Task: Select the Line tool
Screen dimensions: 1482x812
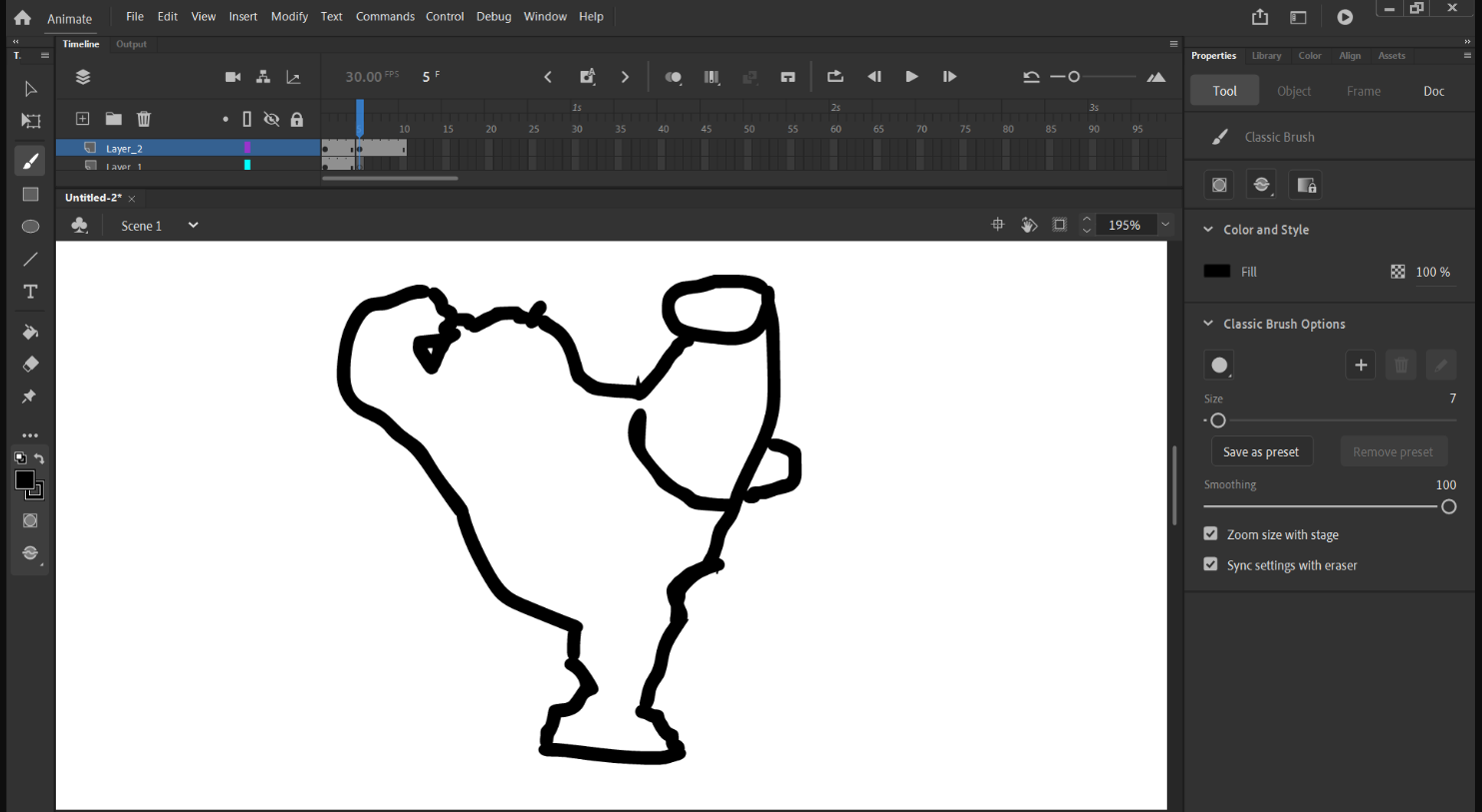Action: coord(30,259)
